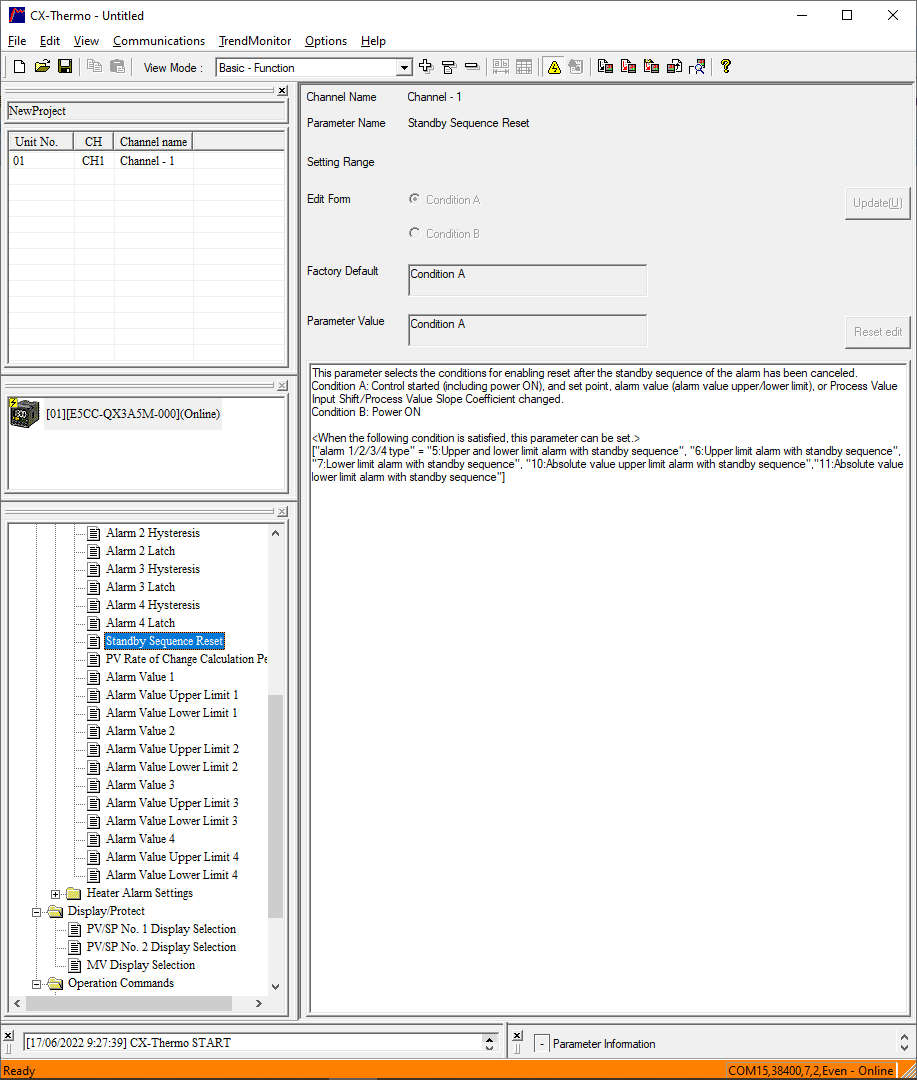
Task: Click parameter tree vertical scrollbar thumb
Action: pos(275,806)
